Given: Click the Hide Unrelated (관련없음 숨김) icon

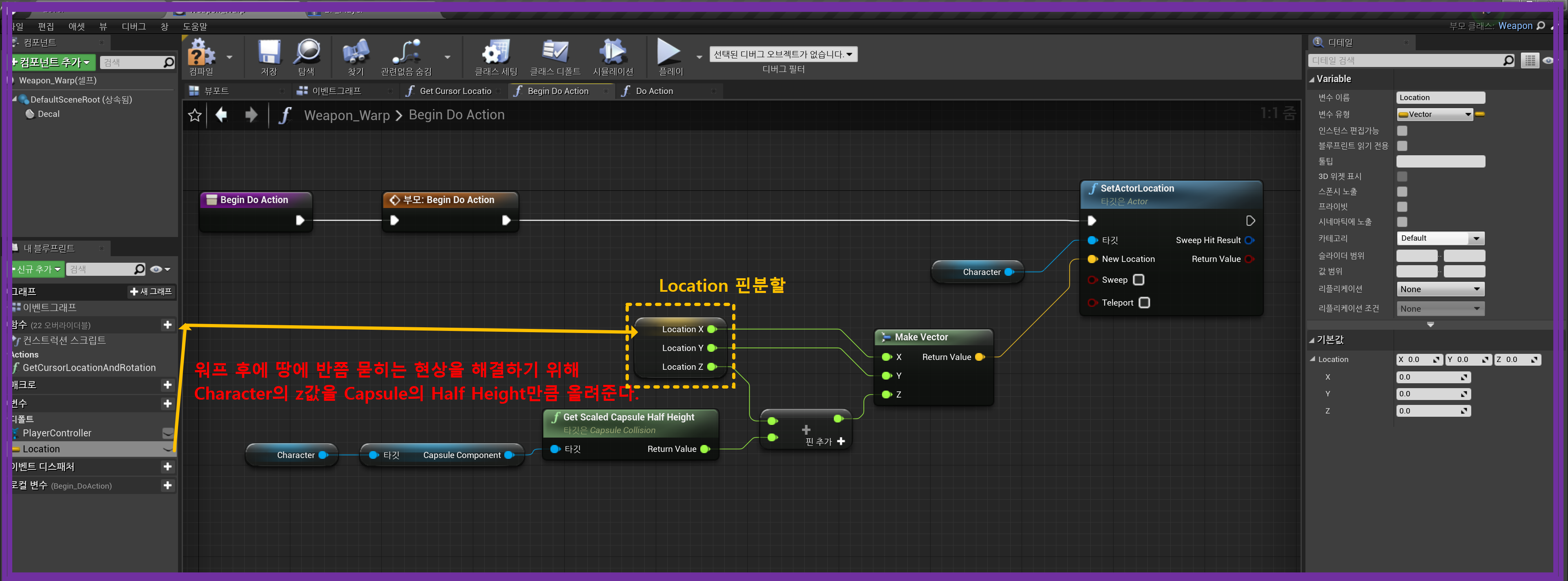Looking at the screenshot, I should click(406, 52).
